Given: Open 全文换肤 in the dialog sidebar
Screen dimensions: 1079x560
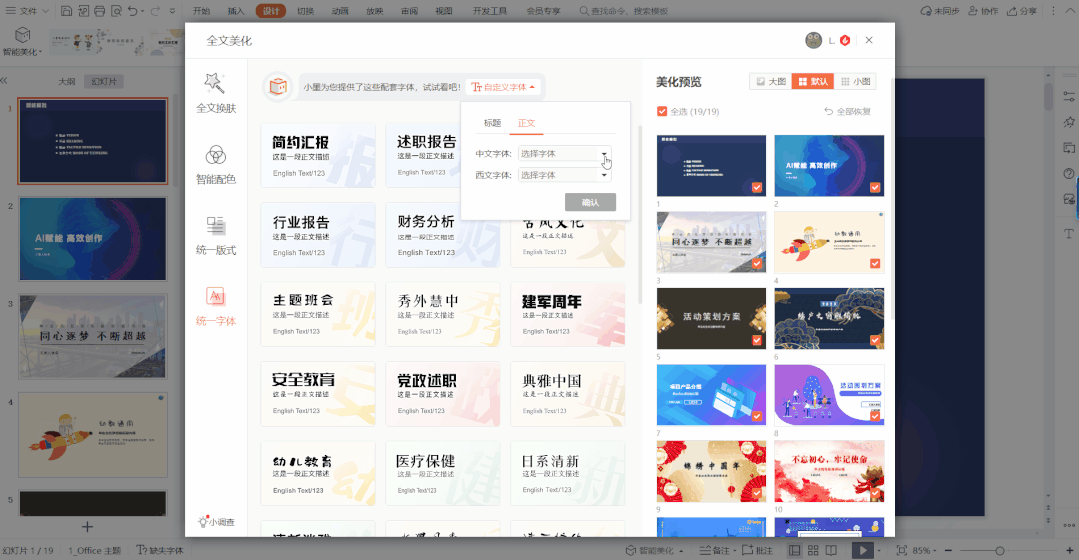Looking at the screenshot, I should [215, 93].
